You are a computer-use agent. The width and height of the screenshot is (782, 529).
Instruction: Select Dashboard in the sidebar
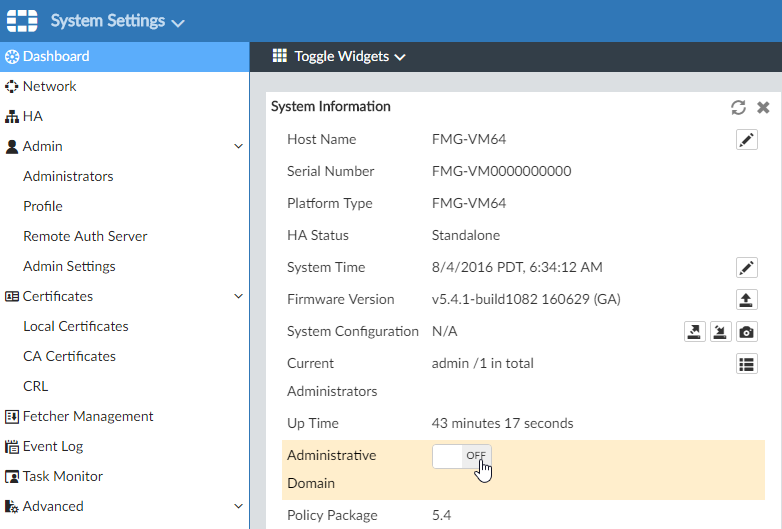pos(56,57)
